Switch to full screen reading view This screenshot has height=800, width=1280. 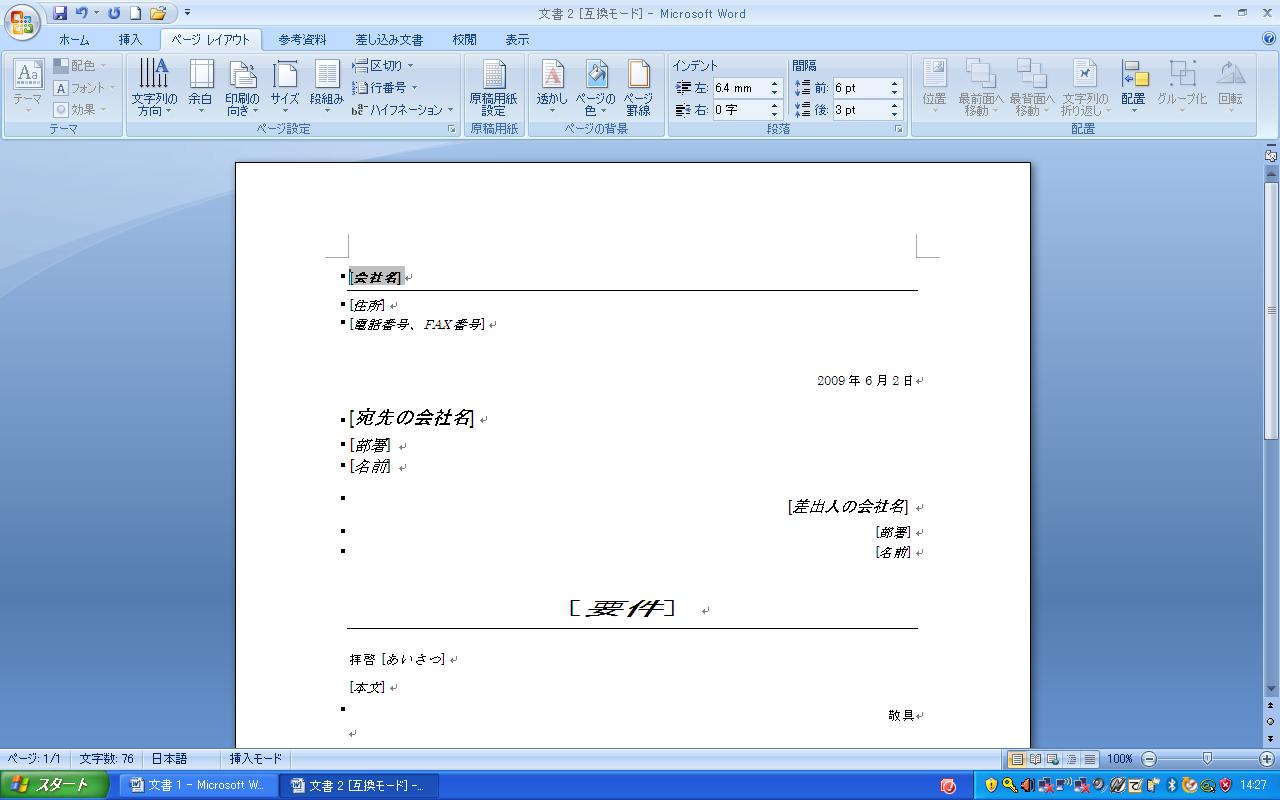(x=1036, y=759)
